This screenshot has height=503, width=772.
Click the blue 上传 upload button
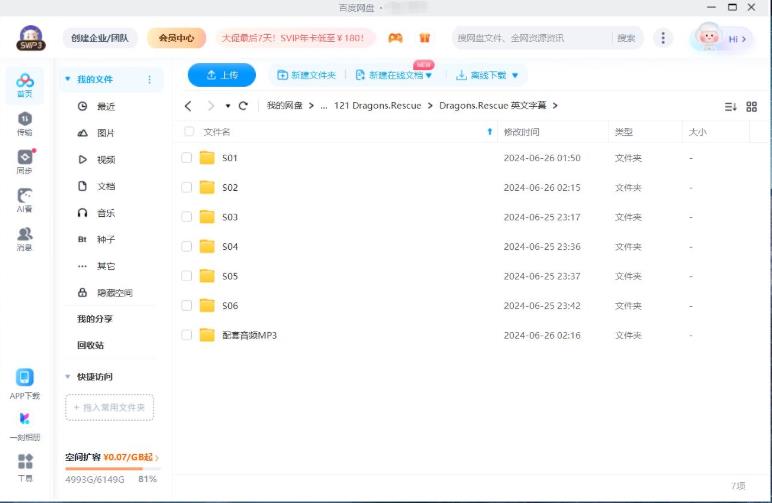click(x=222, y=75)
